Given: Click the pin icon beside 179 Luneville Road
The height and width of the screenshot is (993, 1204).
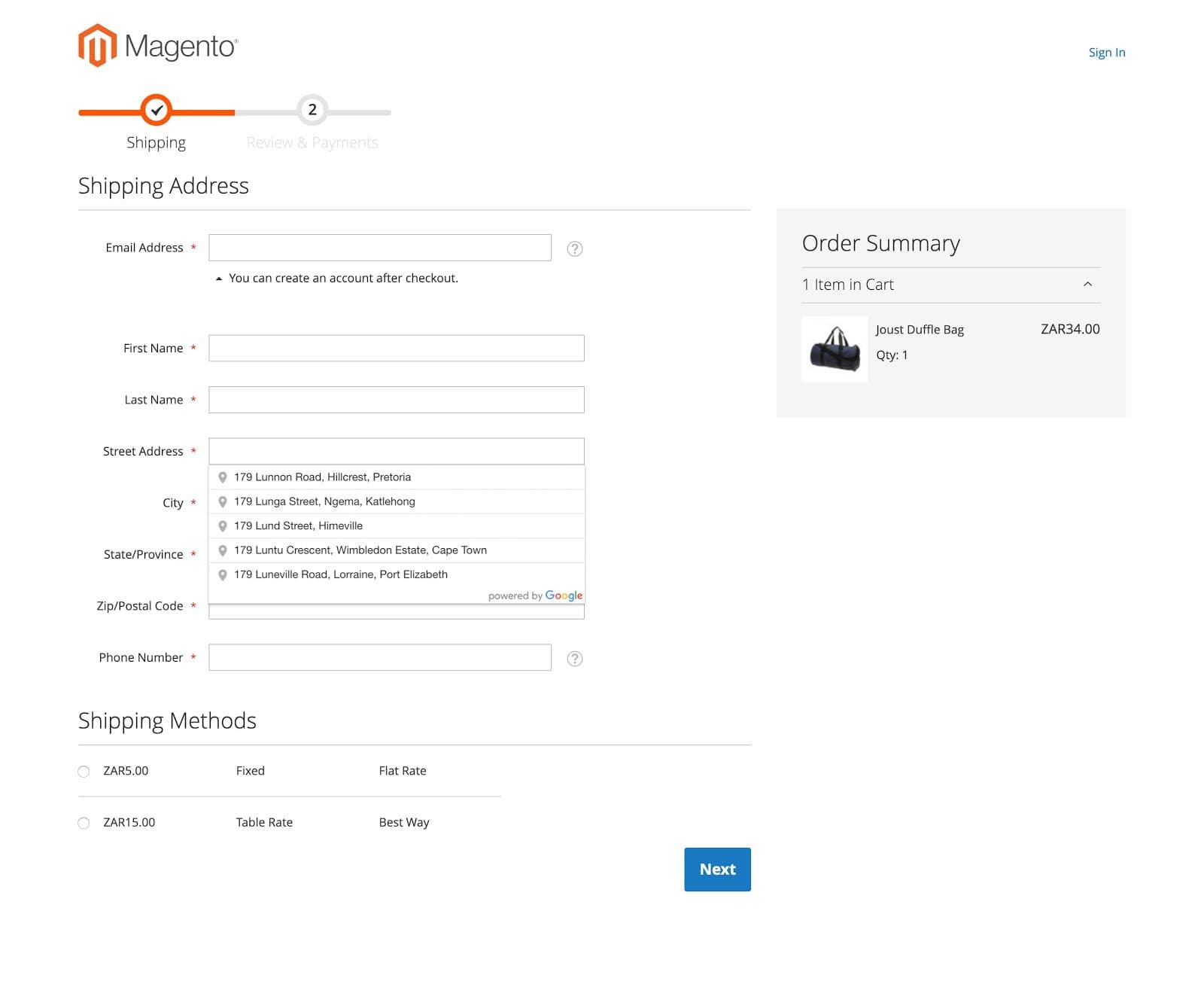Looking at the screenshot, I should click(223, 574).
